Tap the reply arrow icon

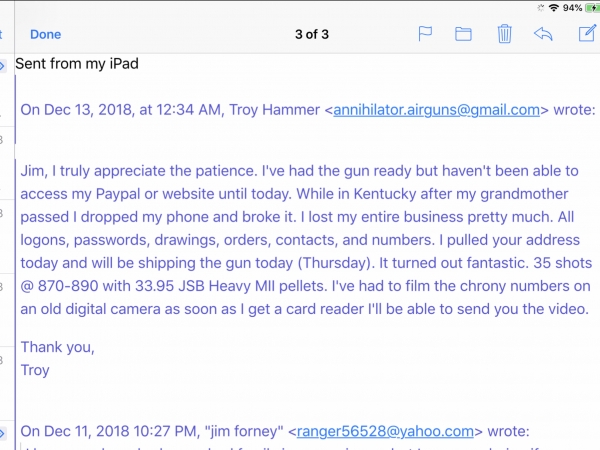click(543, 34)
